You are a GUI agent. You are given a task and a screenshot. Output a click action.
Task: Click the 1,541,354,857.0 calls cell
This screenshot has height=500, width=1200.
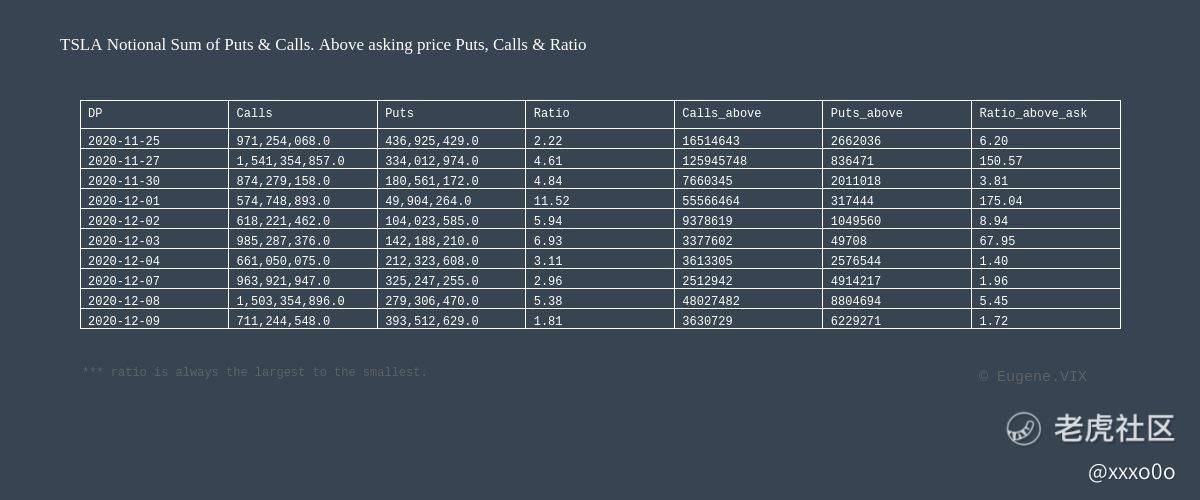point(303,159)
